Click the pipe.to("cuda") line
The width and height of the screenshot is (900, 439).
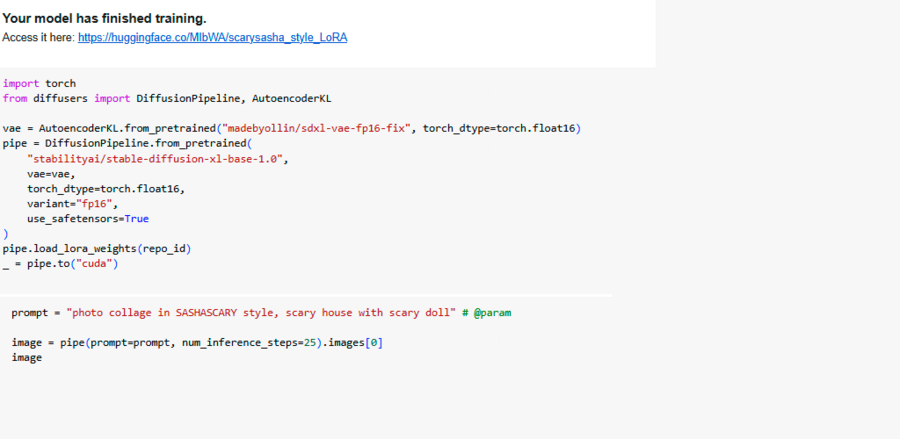[60, 263]
